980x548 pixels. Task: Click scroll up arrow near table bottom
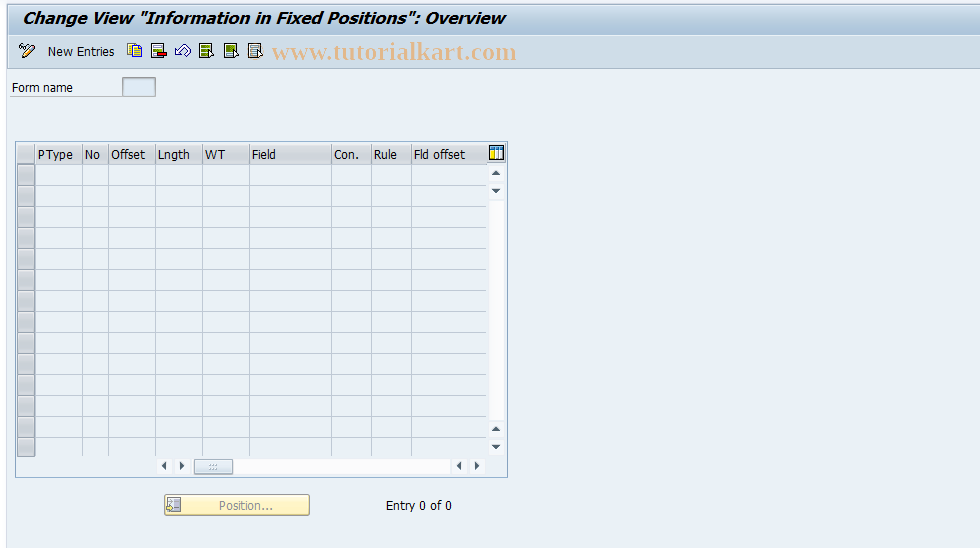[x=496, y=429]
